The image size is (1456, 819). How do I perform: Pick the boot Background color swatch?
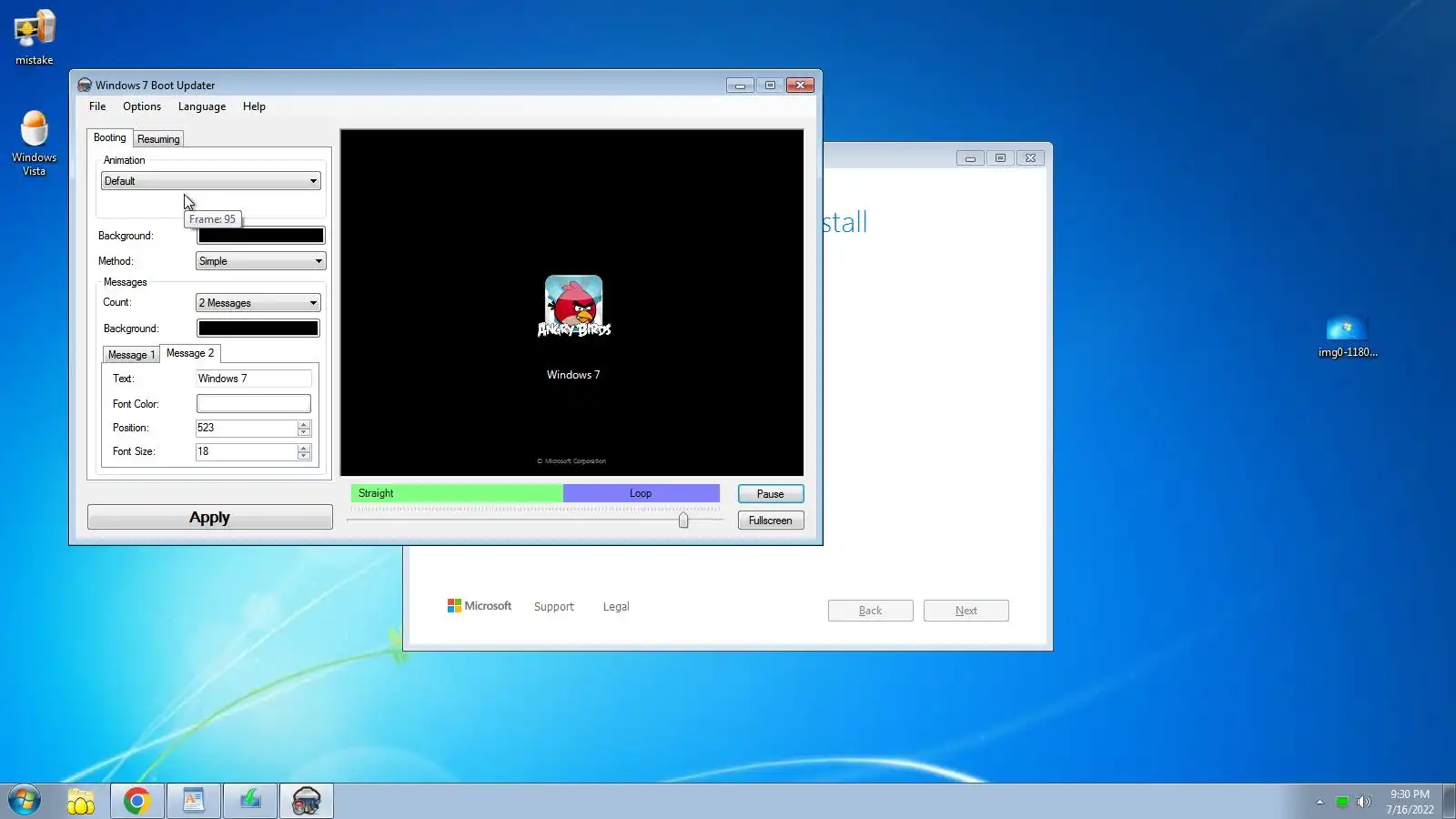pyautogui.click(x=261, y=236)
